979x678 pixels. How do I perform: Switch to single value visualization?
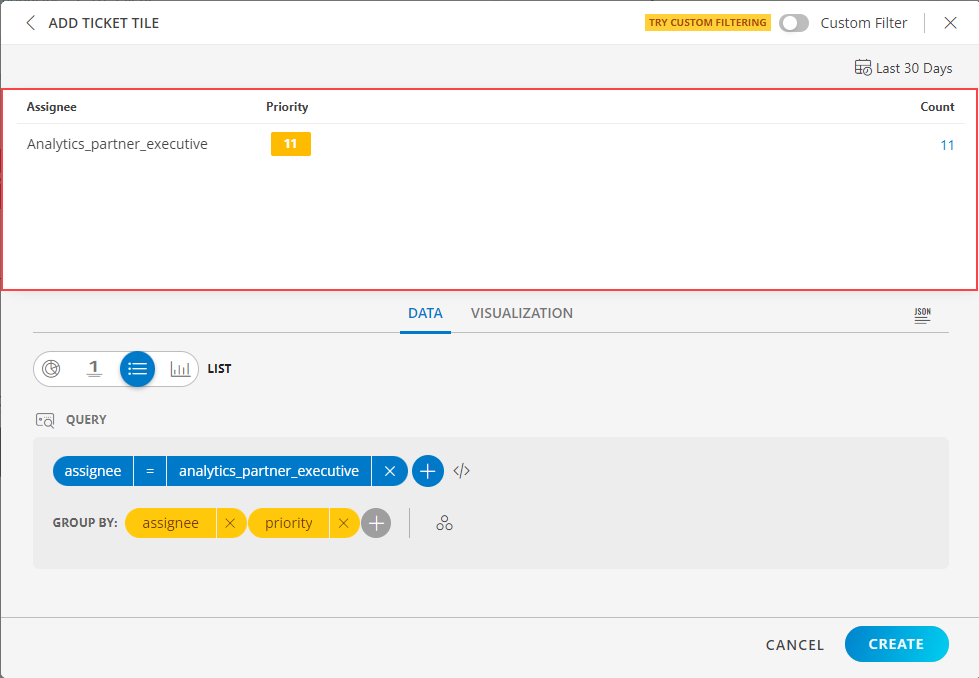tap(94, 368)
